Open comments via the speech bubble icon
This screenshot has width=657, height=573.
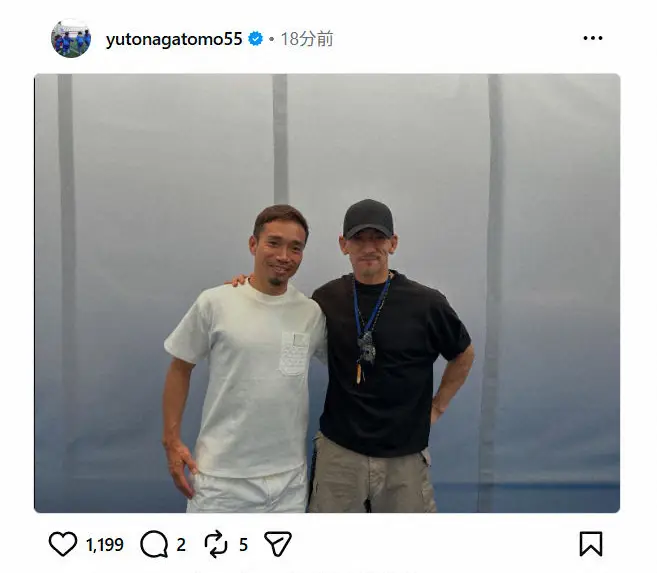[154, 544]
